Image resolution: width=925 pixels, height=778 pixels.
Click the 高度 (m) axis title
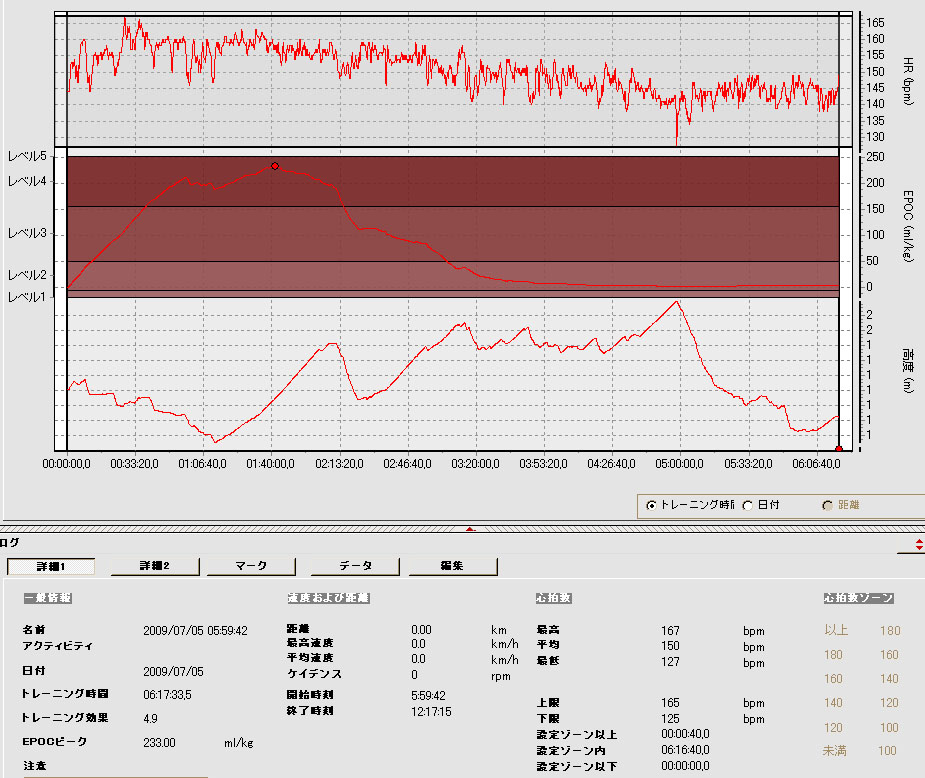908,370
